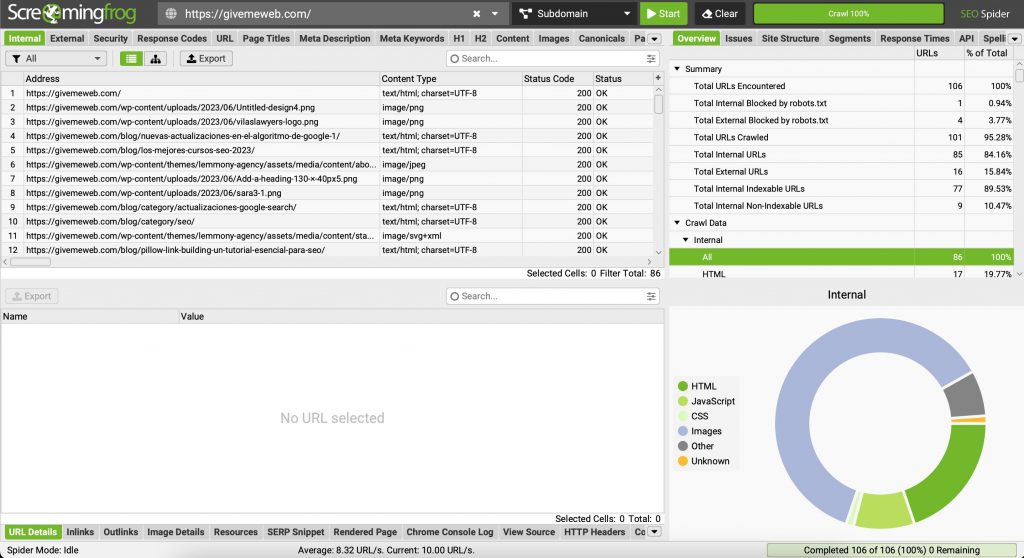Switch to the Response Codes tab
The image size is (1024, 558).
tap(172, 38)
